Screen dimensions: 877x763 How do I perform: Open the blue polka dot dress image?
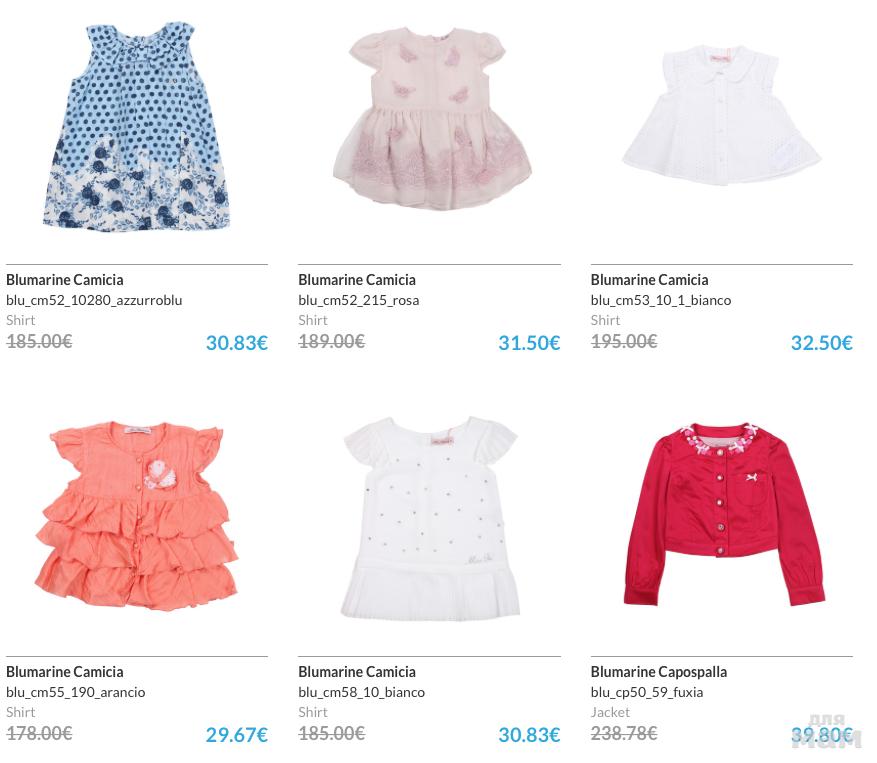click(x=136, y=126)
